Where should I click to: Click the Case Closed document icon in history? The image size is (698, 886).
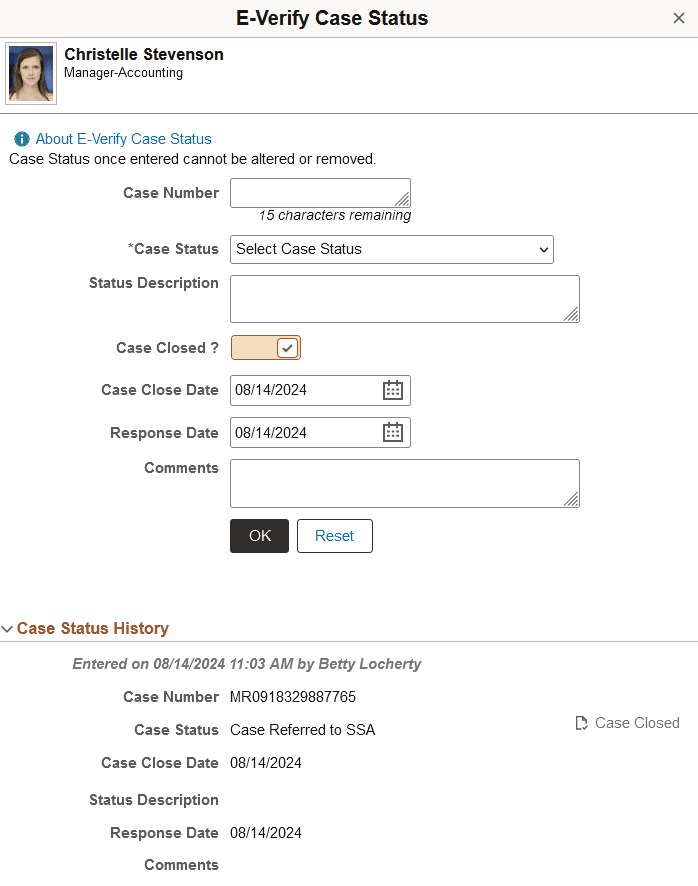[580, 722]
